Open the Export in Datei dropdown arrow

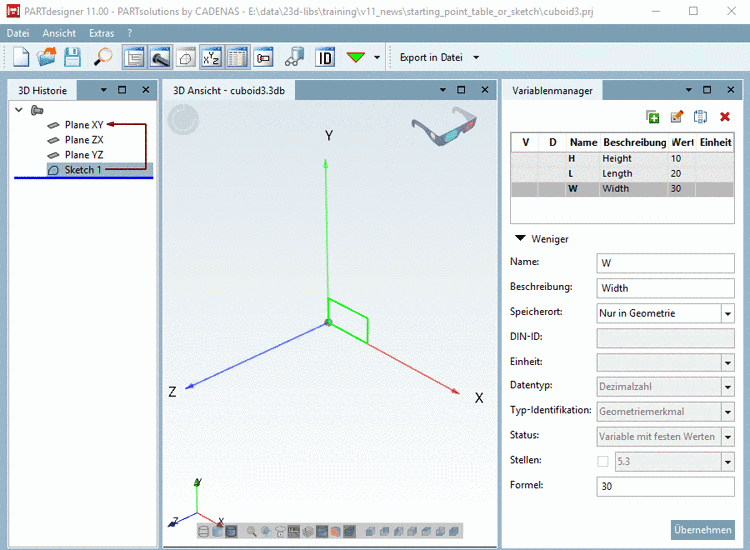(476, 57)
